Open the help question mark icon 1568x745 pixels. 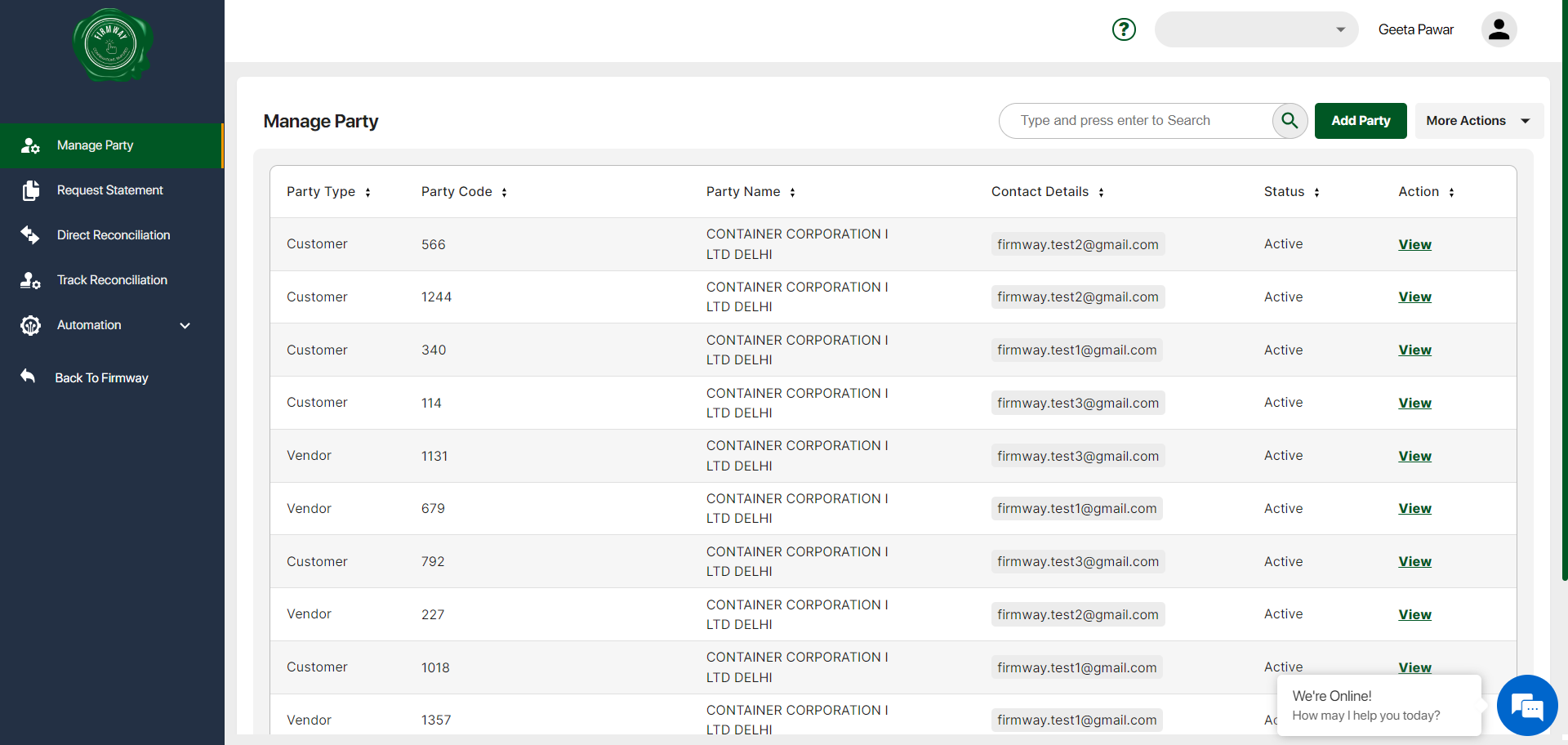[1124, 29]
